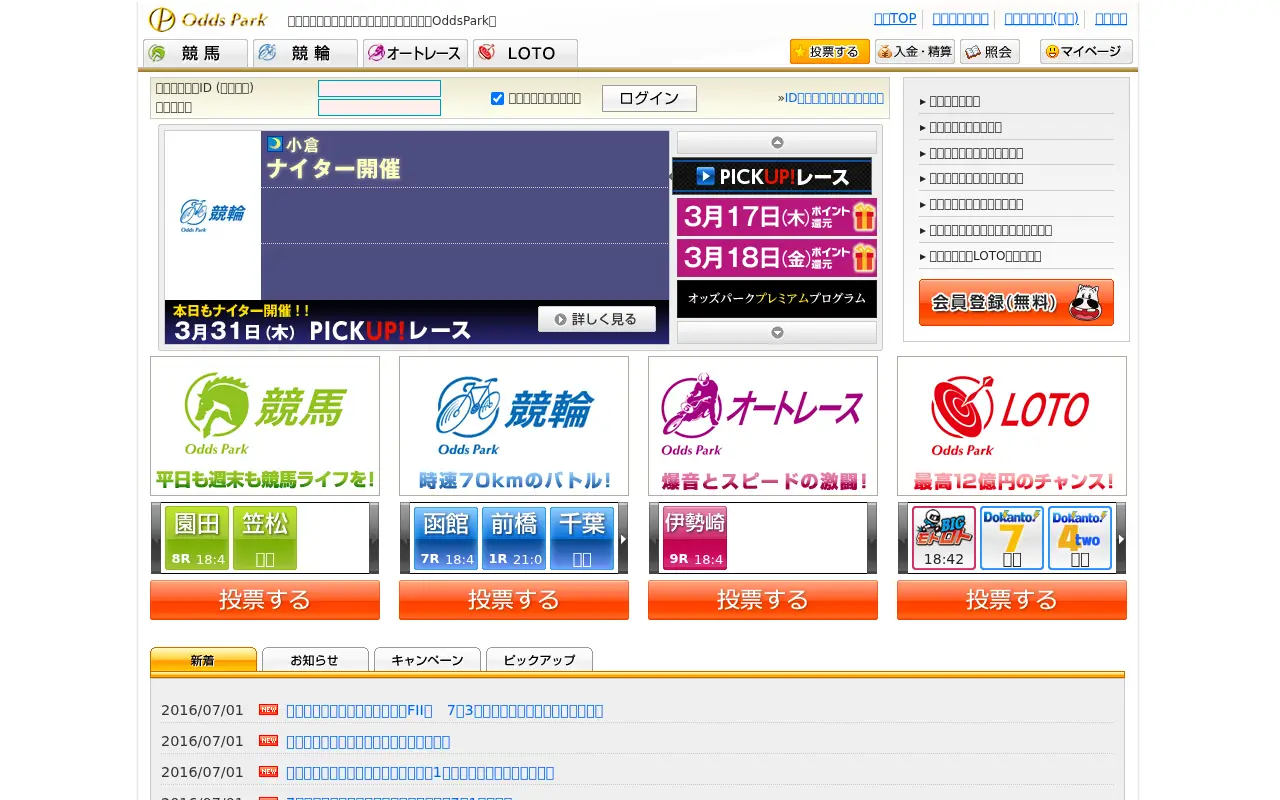The height and width of the screenshot is (800, 1280).
Task: Click 投票する under the オートレース section
Action: pos(763,600)
